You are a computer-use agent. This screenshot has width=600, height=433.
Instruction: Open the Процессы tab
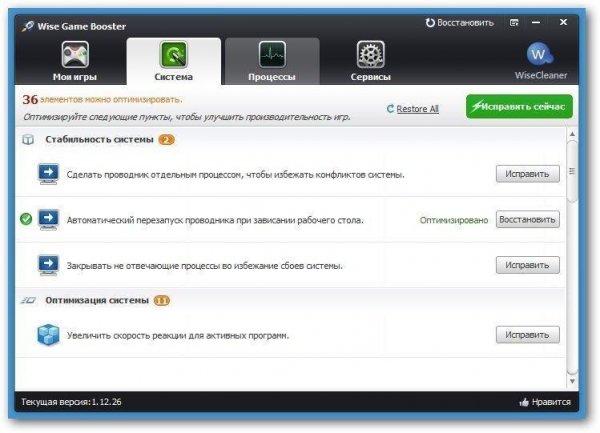tap(272, 62)
